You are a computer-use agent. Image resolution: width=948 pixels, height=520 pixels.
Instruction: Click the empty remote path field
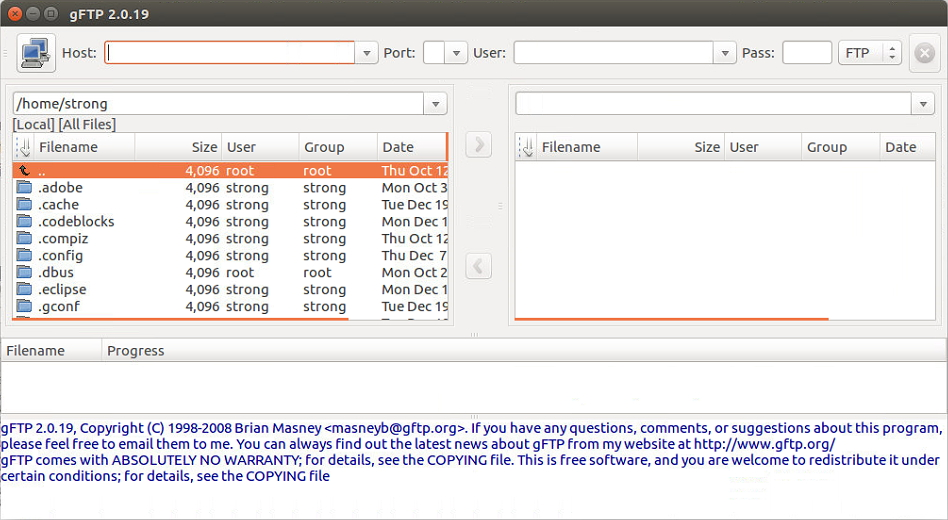tap(713, 104)
